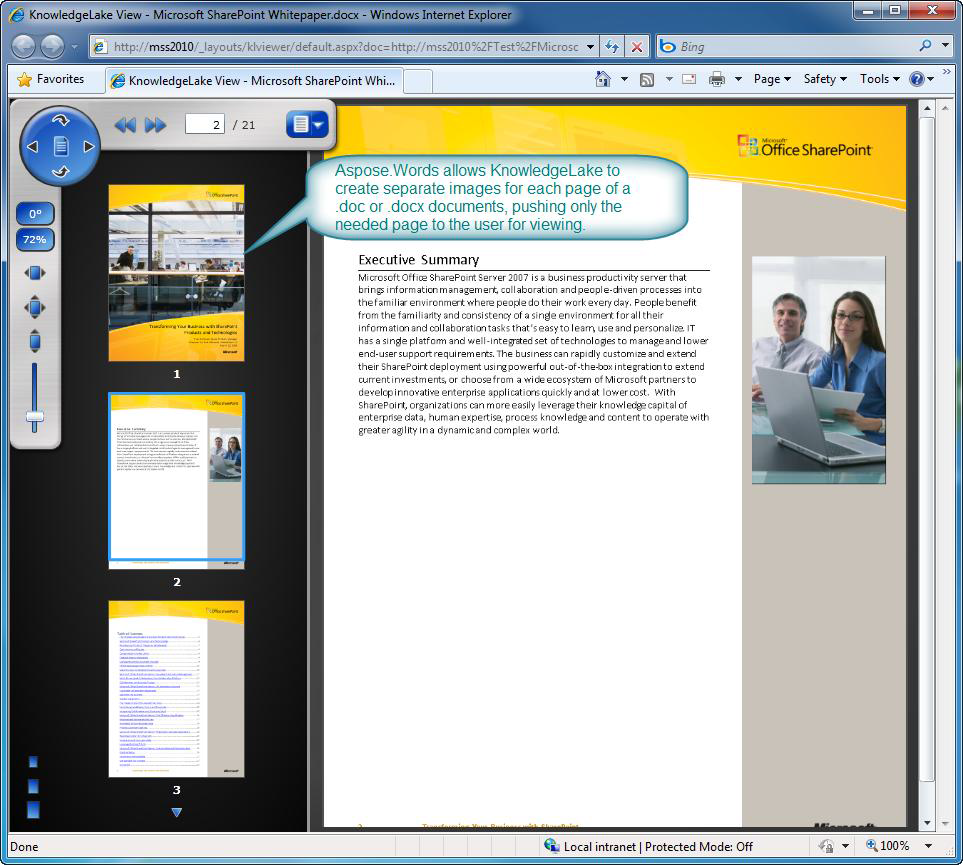
Task: Go to previous page double-arrow
Action: pyautogui.click(x=125, y=125)
